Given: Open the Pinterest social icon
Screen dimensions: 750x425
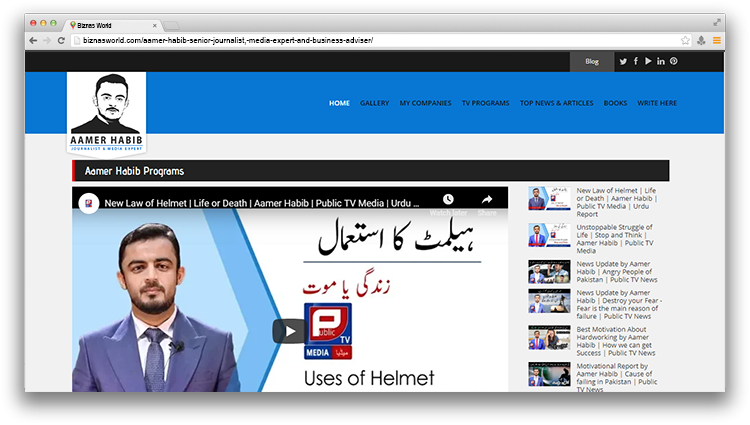Looking at the screenshot, I should pyautogui.click(x=673, y=61).
